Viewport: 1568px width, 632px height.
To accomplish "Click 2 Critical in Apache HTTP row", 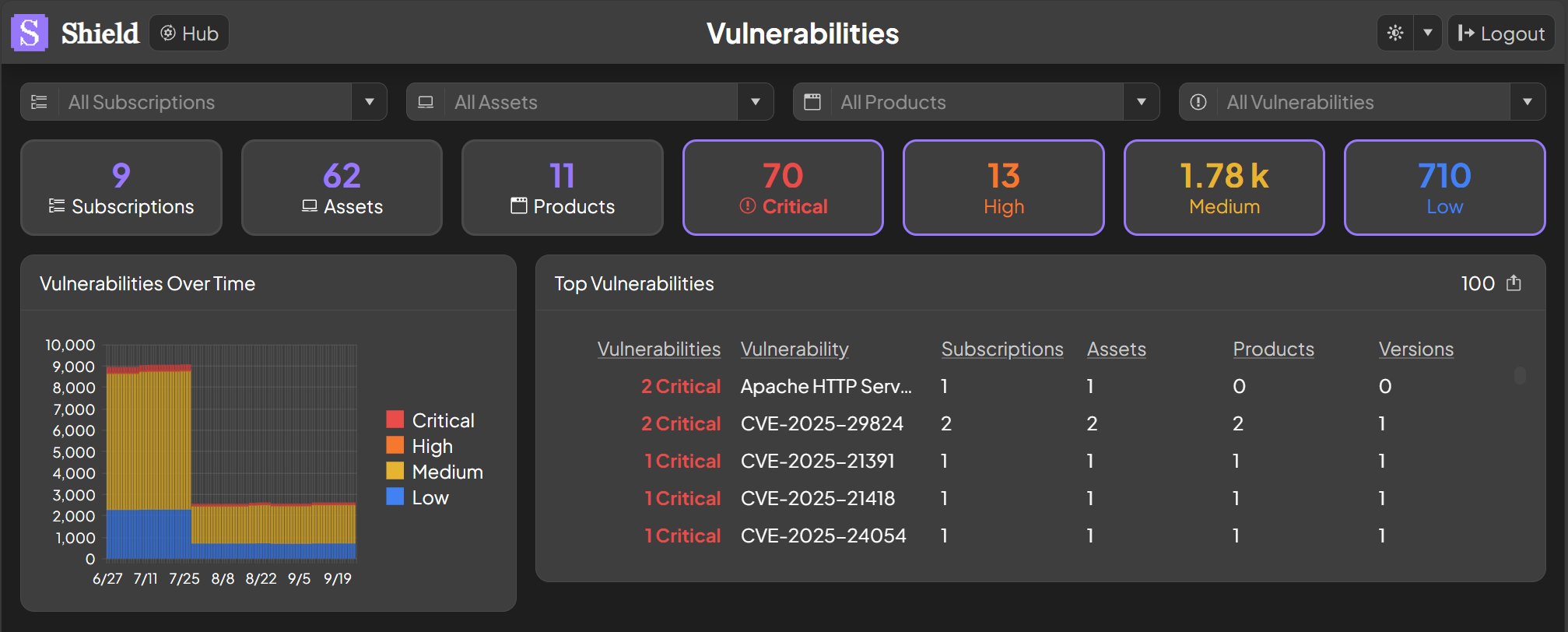I will coord(681,387).
